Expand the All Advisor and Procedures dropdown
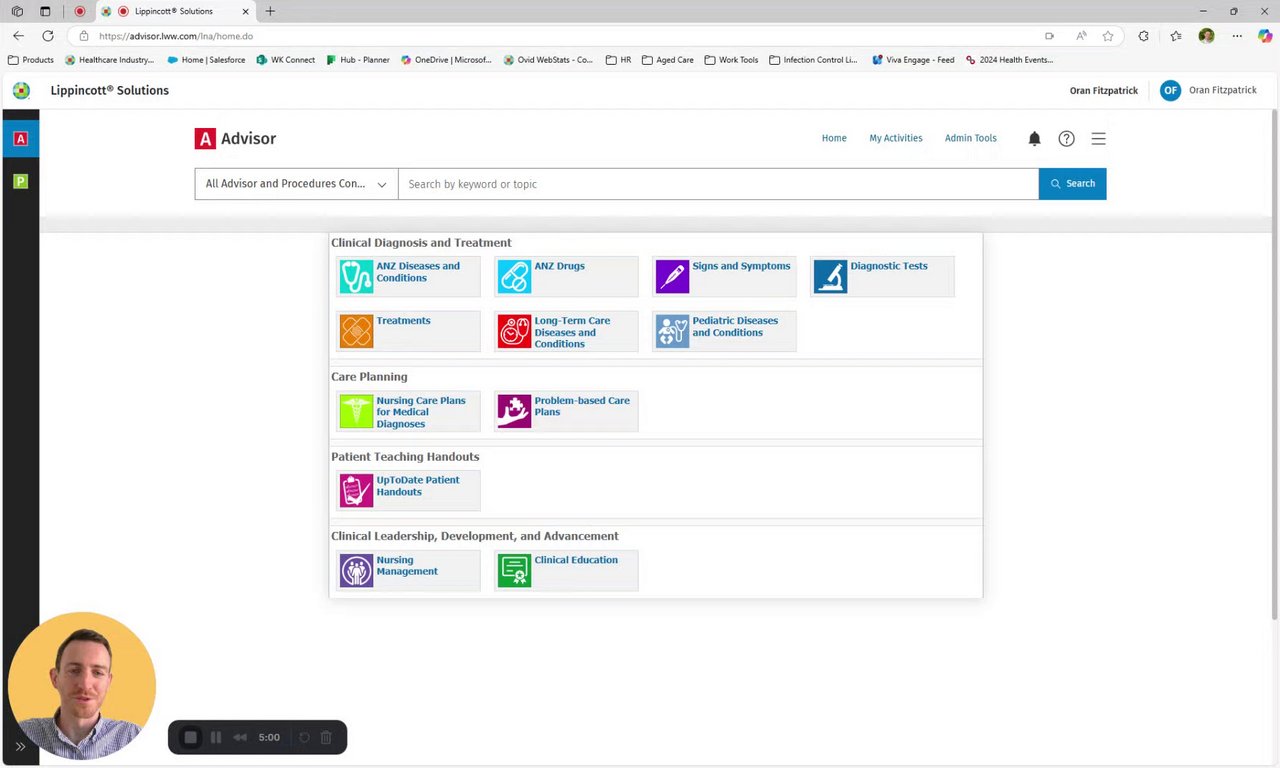Viewport: 1280px width, 768px height. 296,184
